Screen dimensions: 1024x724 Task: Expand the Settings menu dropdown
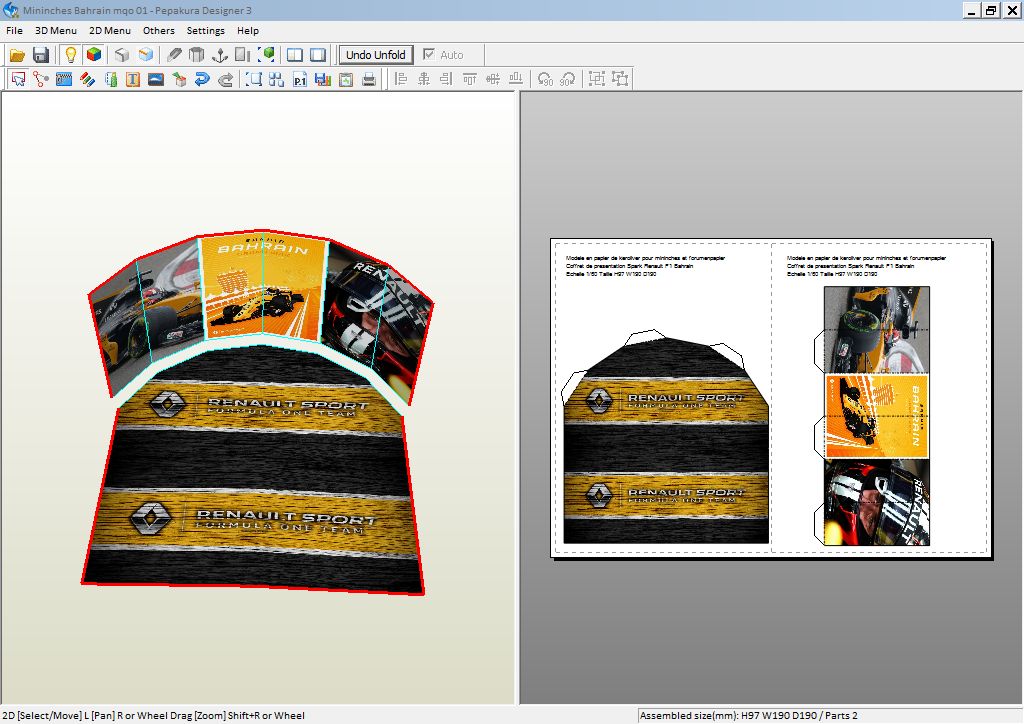(205, 31)
